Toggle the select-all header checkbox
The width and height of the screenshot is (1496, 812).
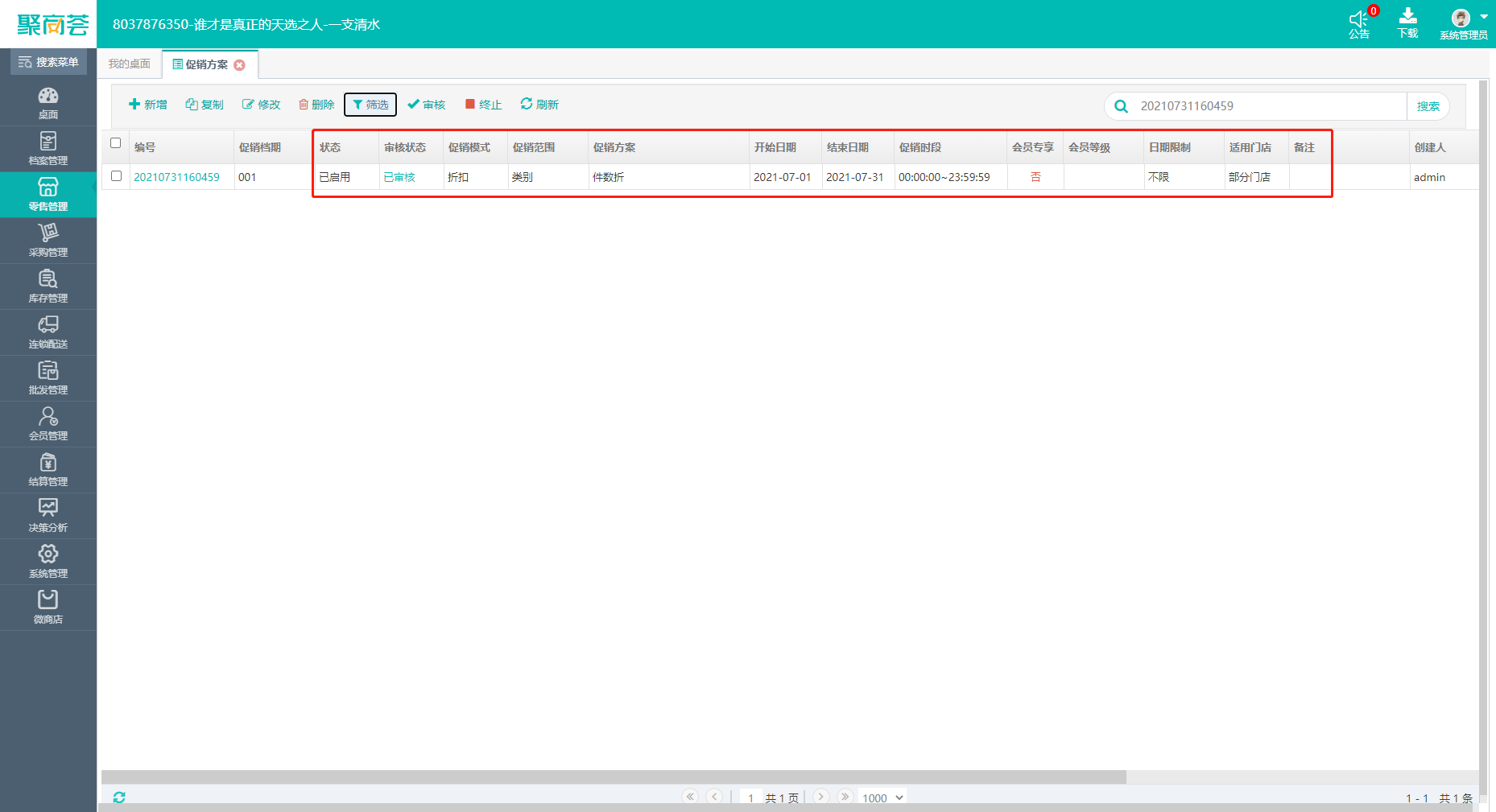(x=116, y=143)
